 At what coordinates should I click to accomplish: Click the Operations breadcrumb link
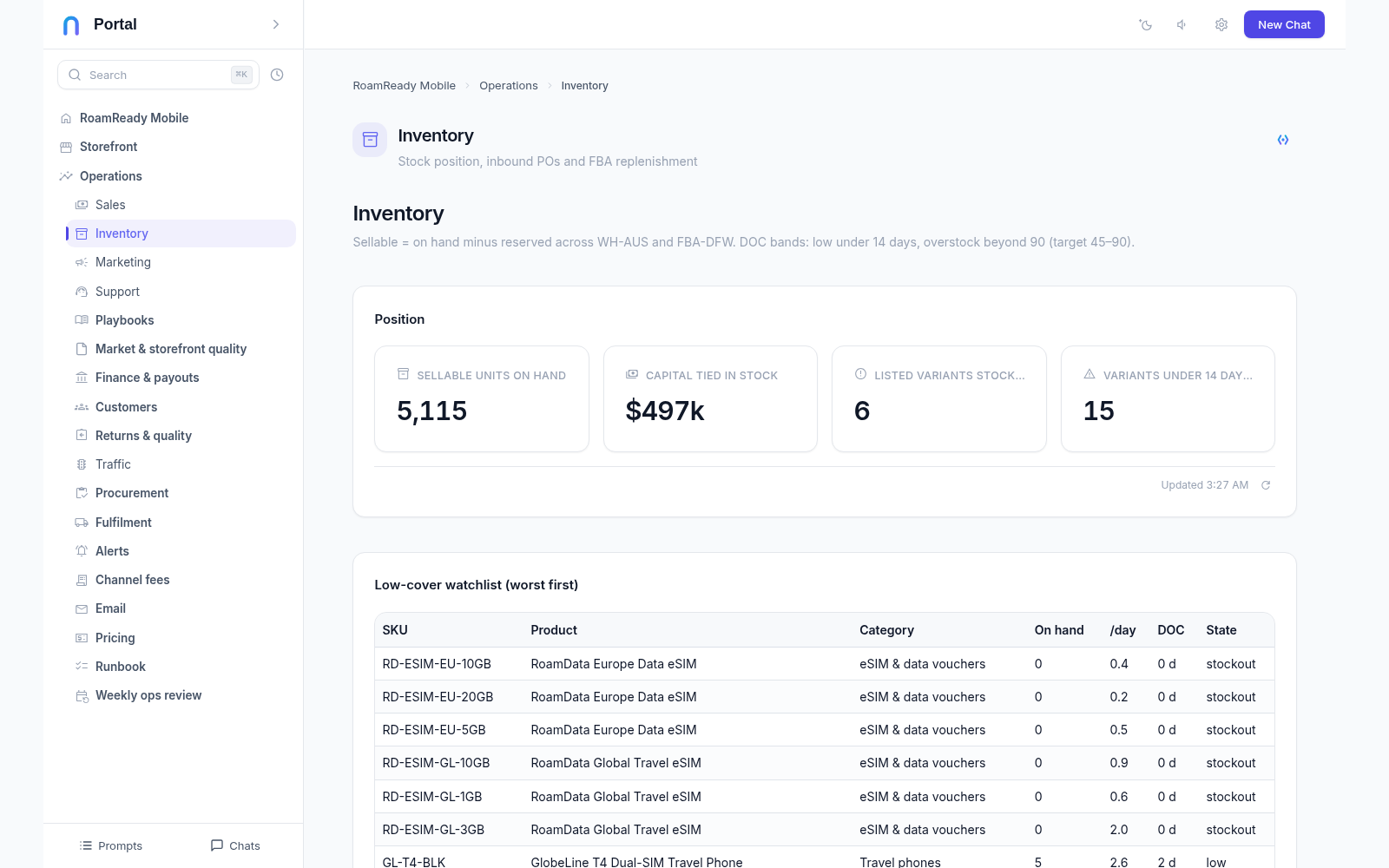coord(509,86)
